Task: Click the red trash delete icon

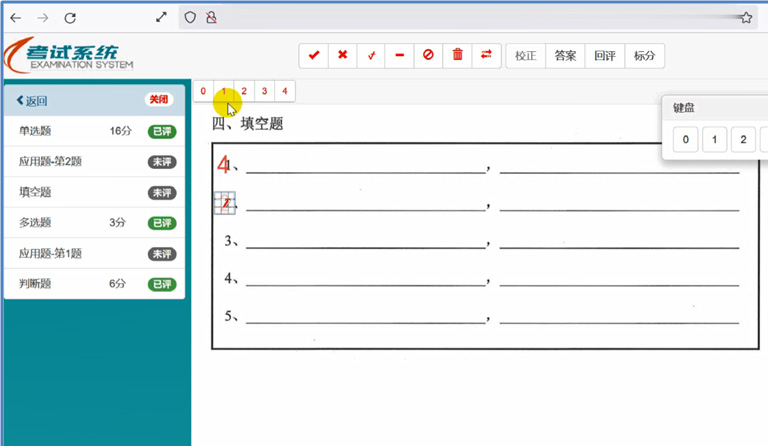Action: click(x=458, y=56)
